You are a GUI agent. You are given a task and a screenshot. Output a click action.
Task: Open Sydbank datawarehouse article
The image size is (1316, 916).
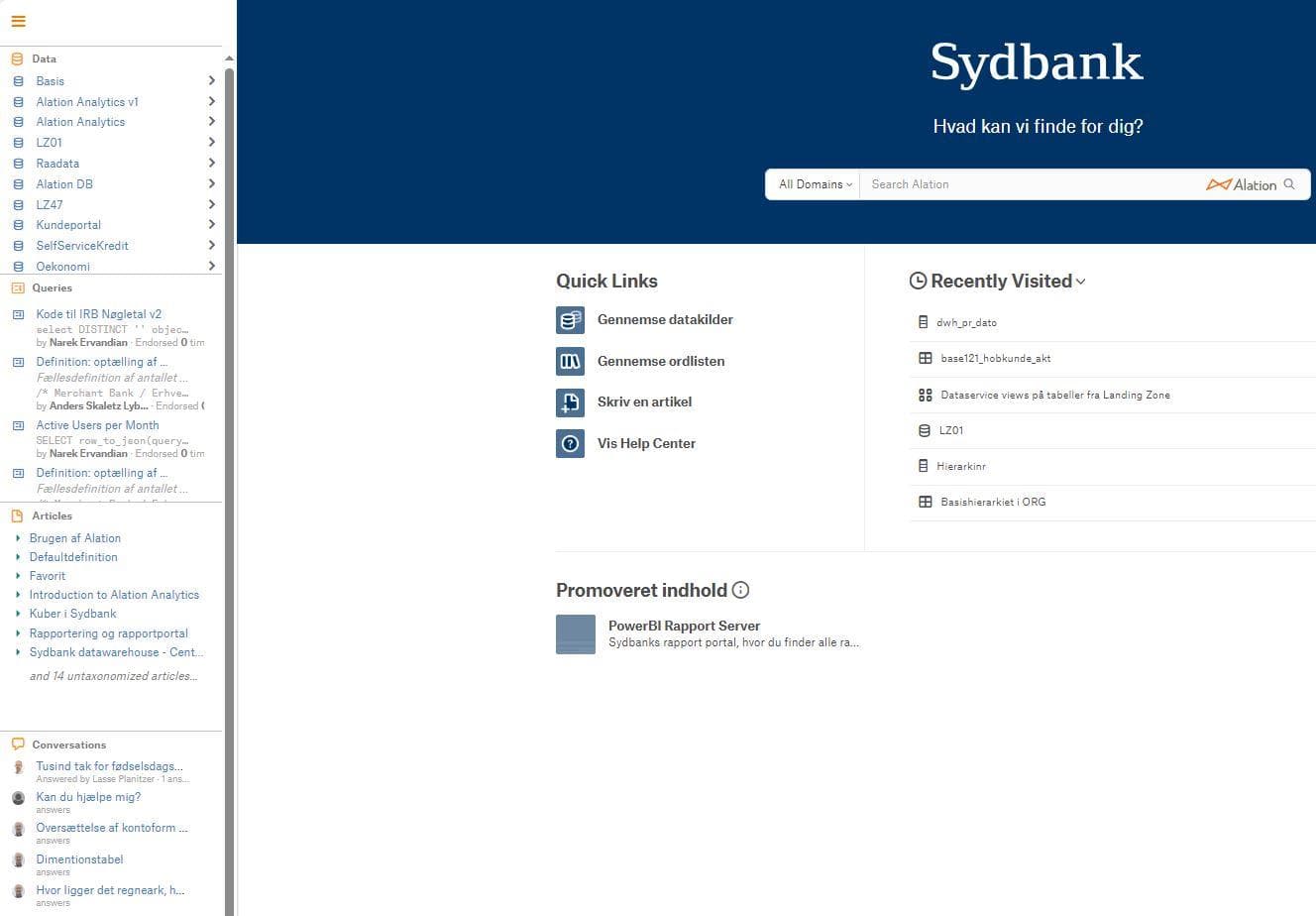tap(116, 652)
